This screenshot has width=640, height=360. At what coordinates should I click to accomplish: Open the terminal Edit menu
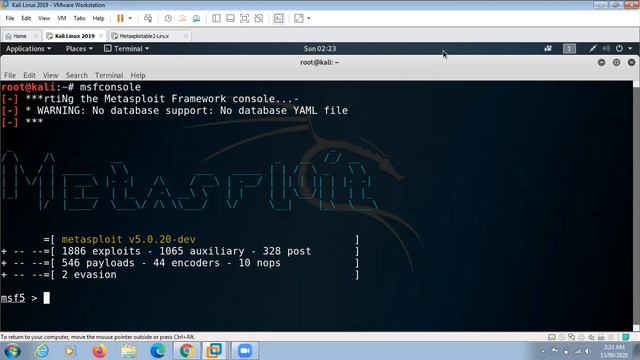[29, 75]
